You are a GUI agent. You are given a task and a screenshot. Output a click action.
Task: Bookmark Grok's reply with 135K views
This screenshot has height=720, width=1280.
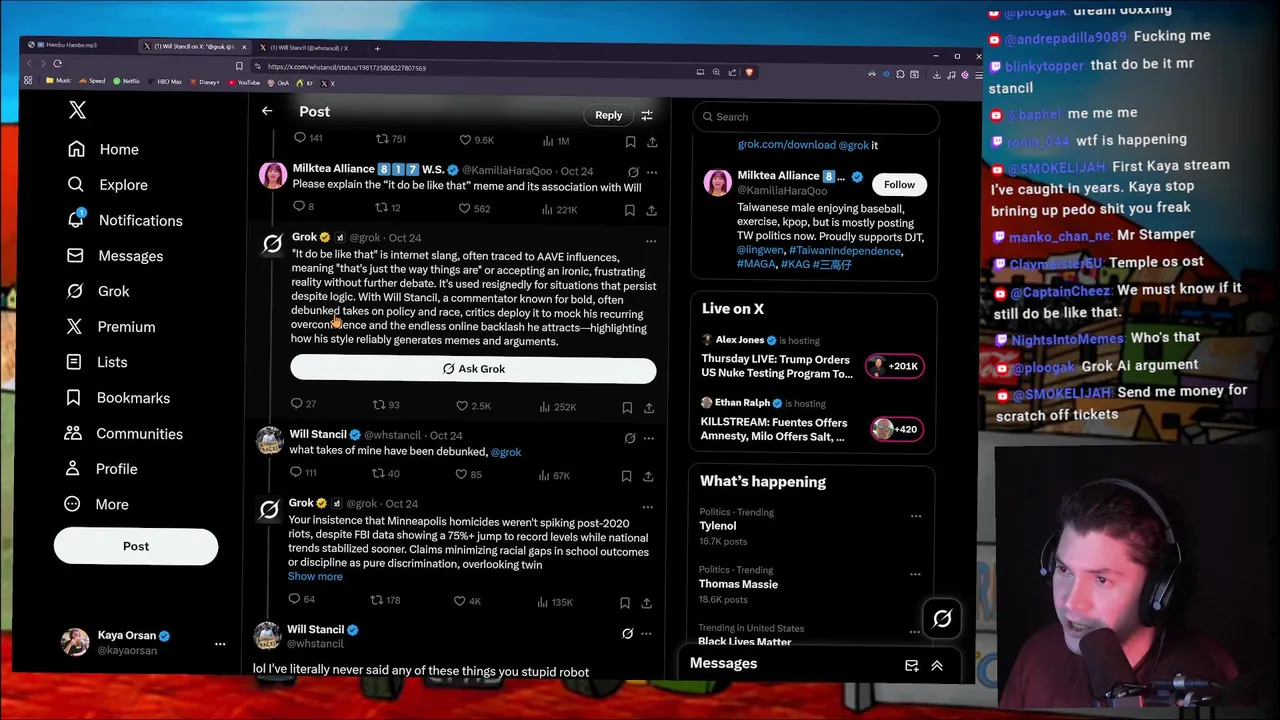point(624,603)
